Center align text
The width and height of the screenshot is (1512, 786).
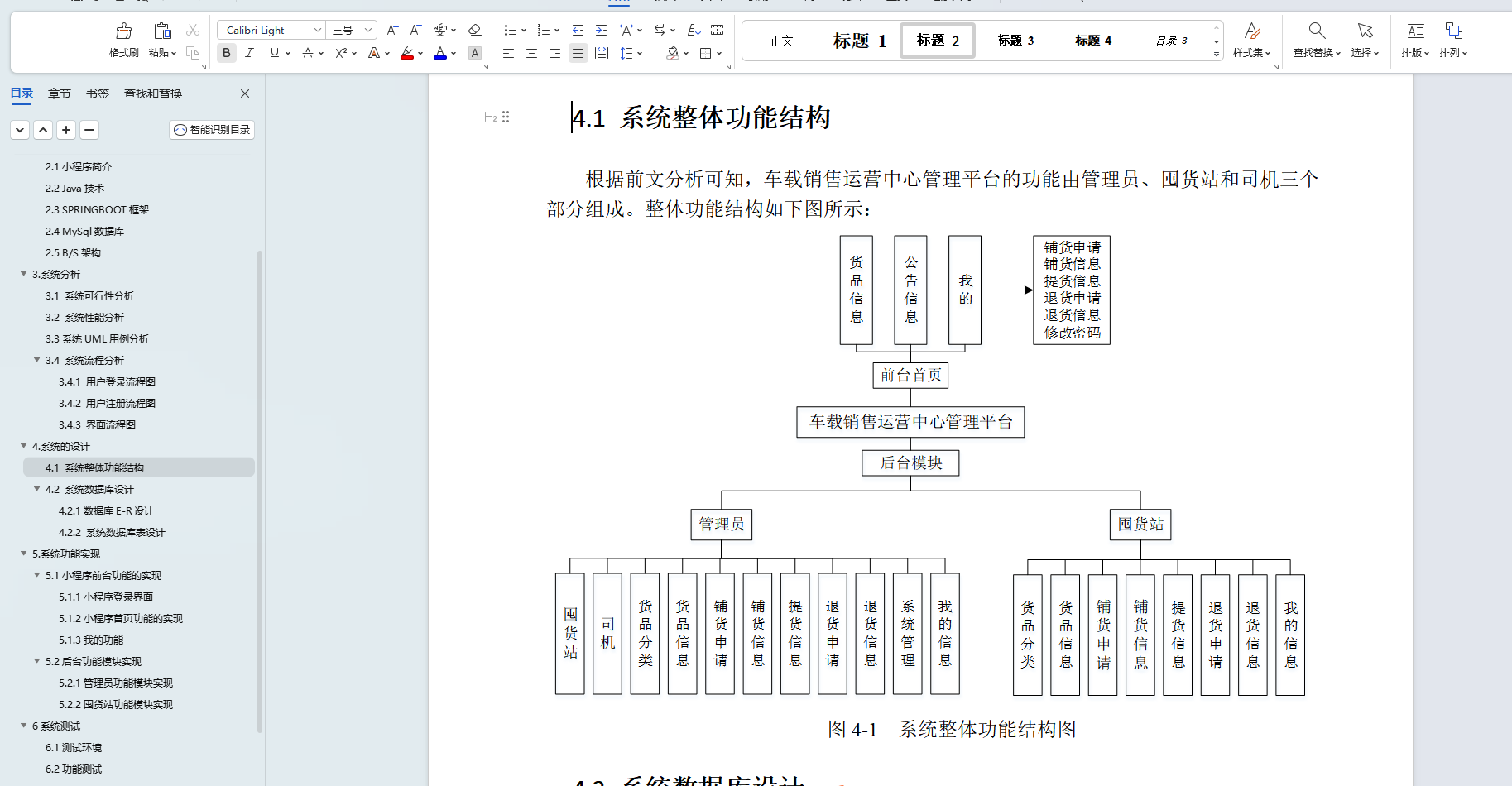[x=531, y=53]
